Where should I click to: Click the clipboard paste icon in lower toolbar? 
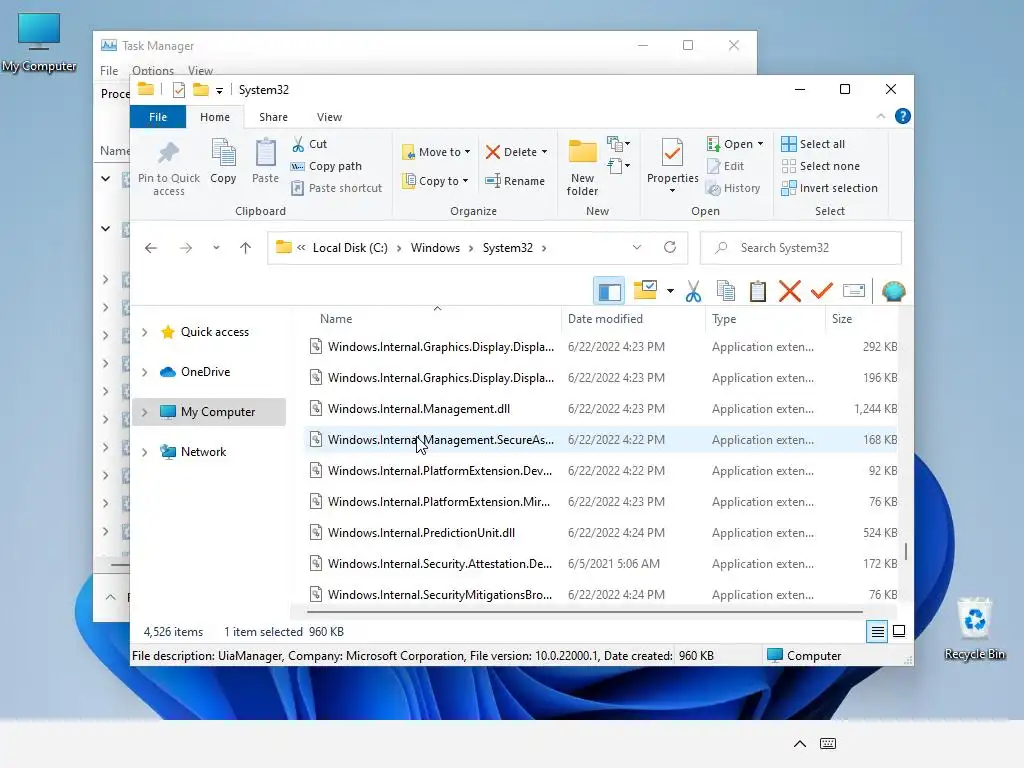[758, 291]
